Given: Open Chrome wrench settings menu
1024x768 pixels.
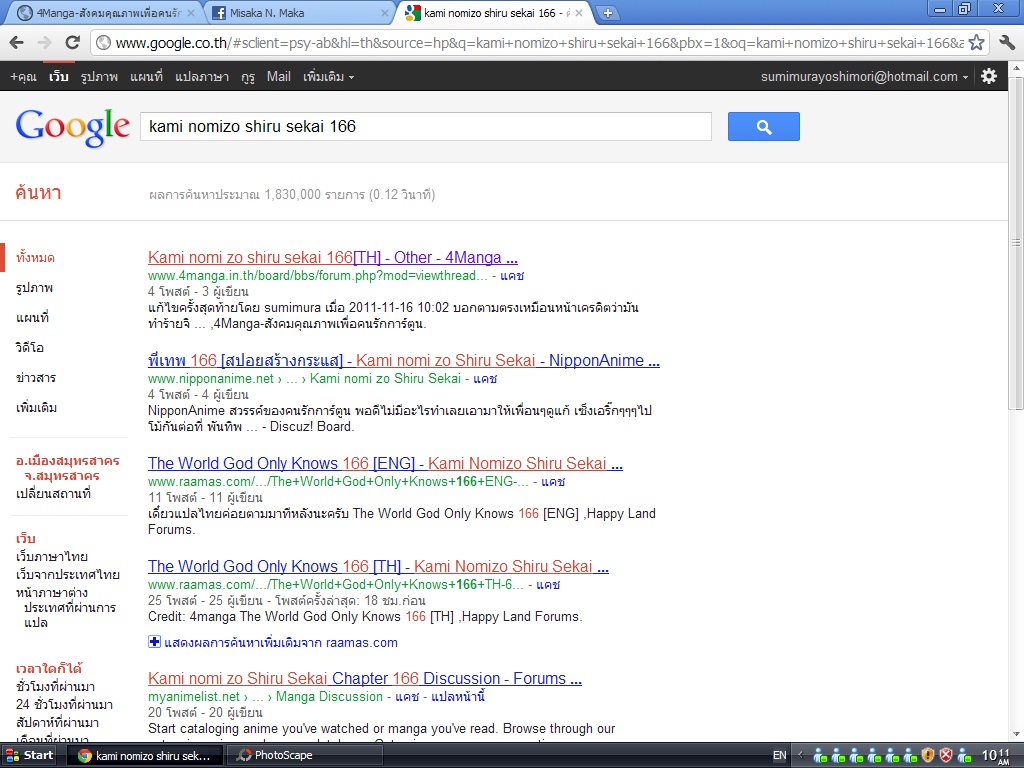Looking at the screenshot, I should 1007,42.
